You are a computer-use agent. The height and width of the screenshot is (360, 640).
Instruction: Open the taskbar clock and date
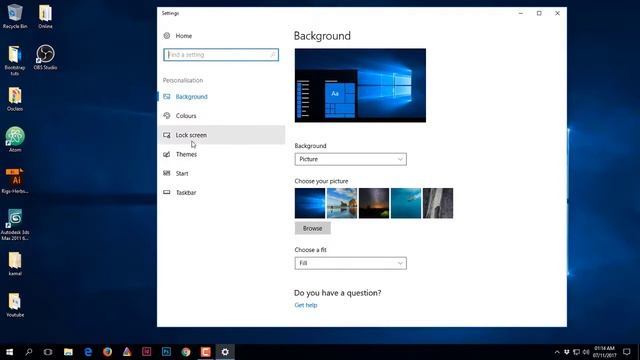pyautogui.click(x=604, y=352)
